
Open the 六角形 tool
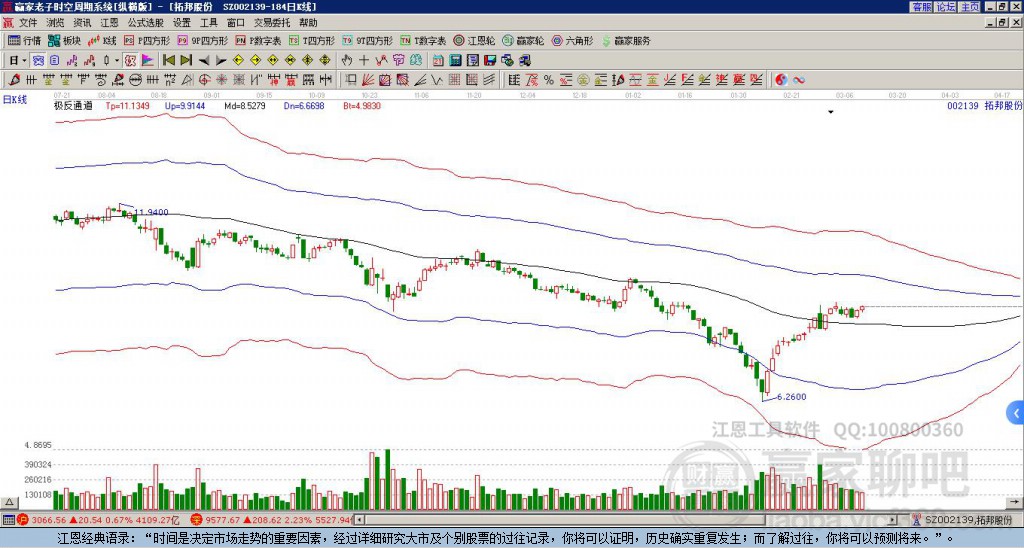point(573,40)
